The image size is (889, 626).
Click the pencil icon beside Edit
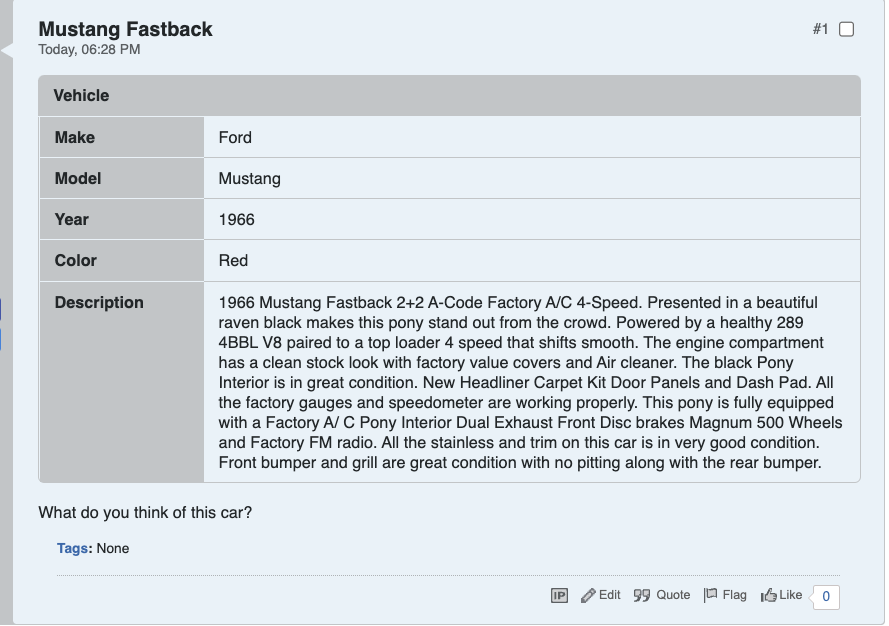tap(588, 595)
